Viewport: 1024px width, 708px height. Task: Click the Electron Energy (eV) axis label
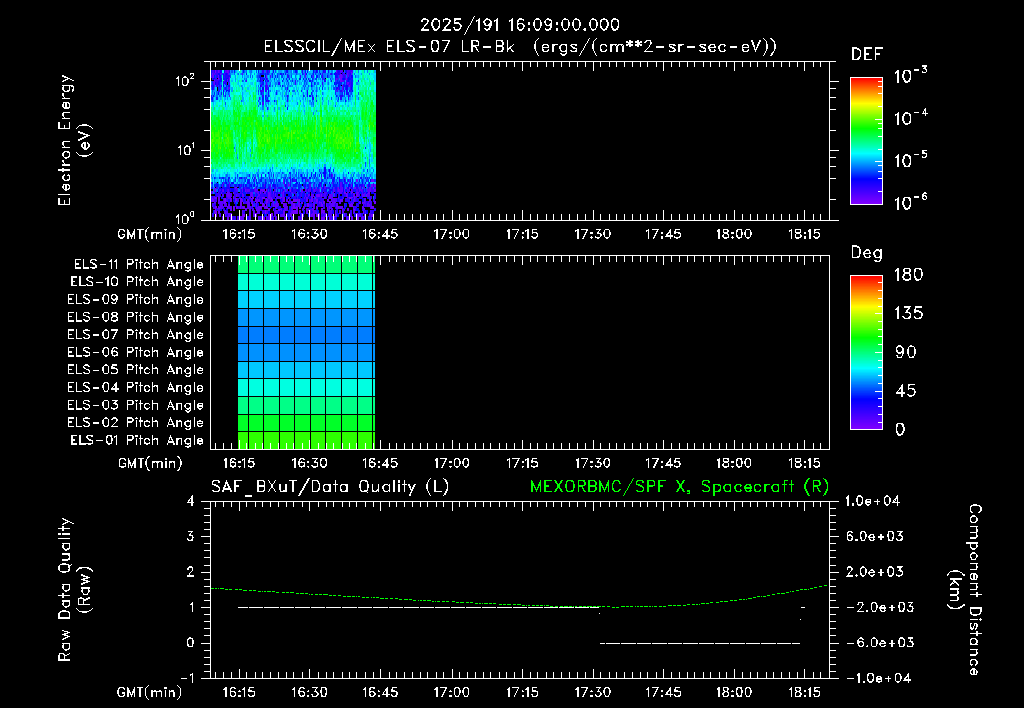point(74,140)
